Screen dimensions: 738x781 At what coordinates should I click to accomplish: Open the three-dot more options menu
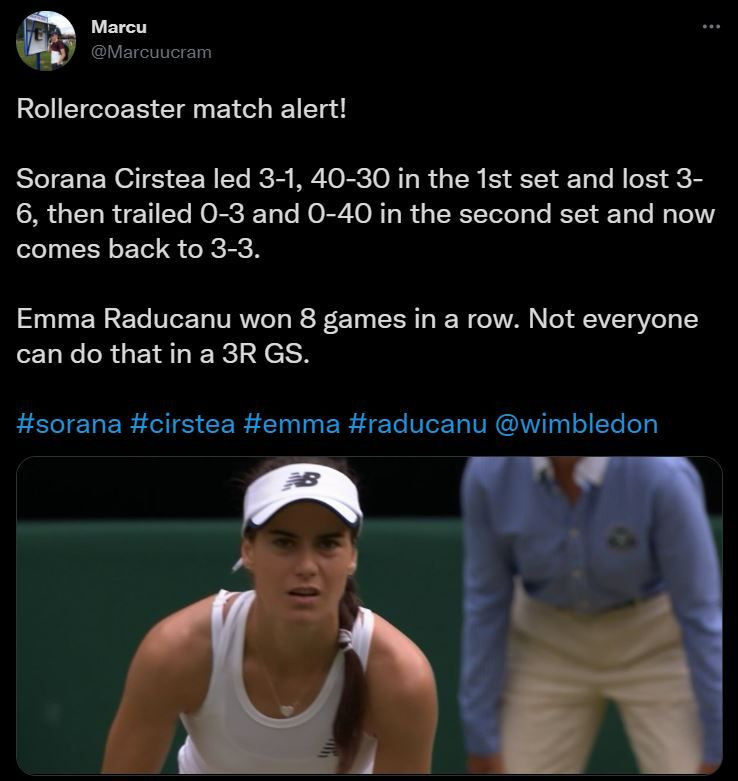711,27
